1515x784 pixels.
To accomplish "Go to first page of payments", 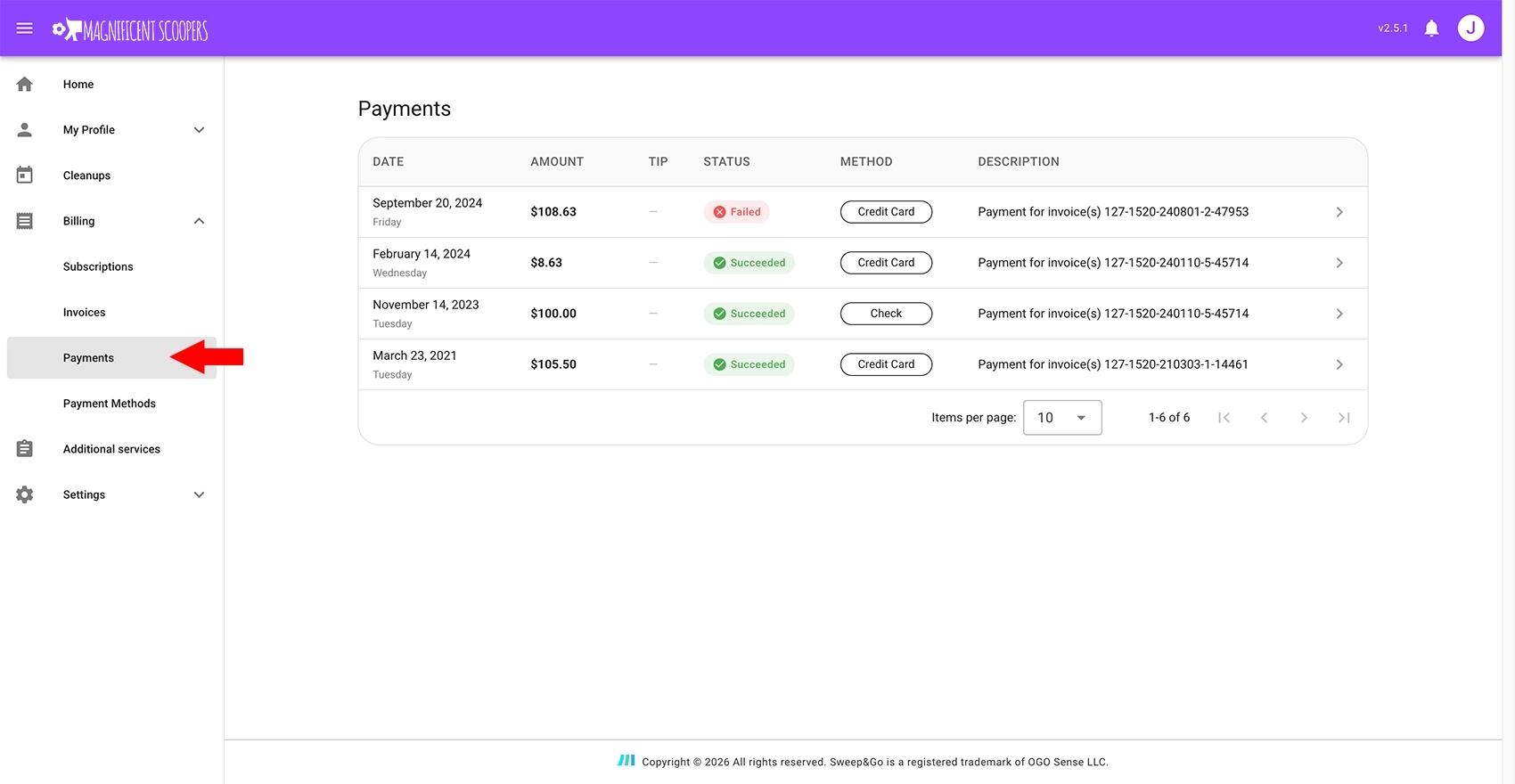I will click(x=1224, y=418).
